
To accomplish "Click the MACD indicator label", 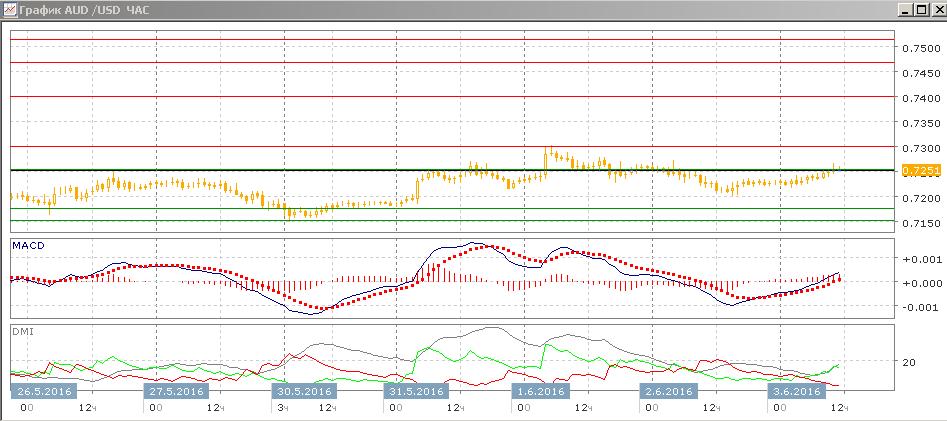I will click(x=29, y=245).
